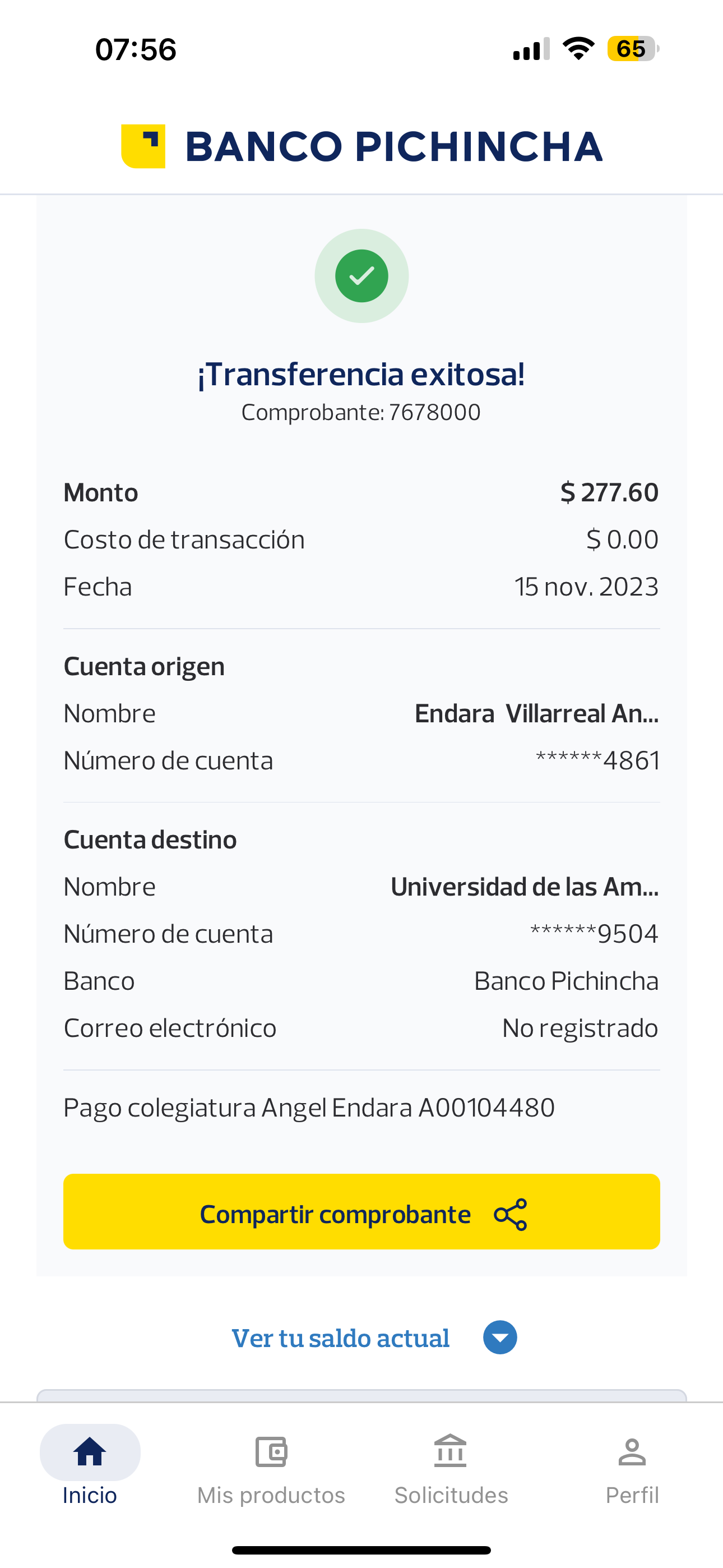Screen dimensions: 723x1568
Task: Open the Perfil tab label
Action: [632, 1495]
